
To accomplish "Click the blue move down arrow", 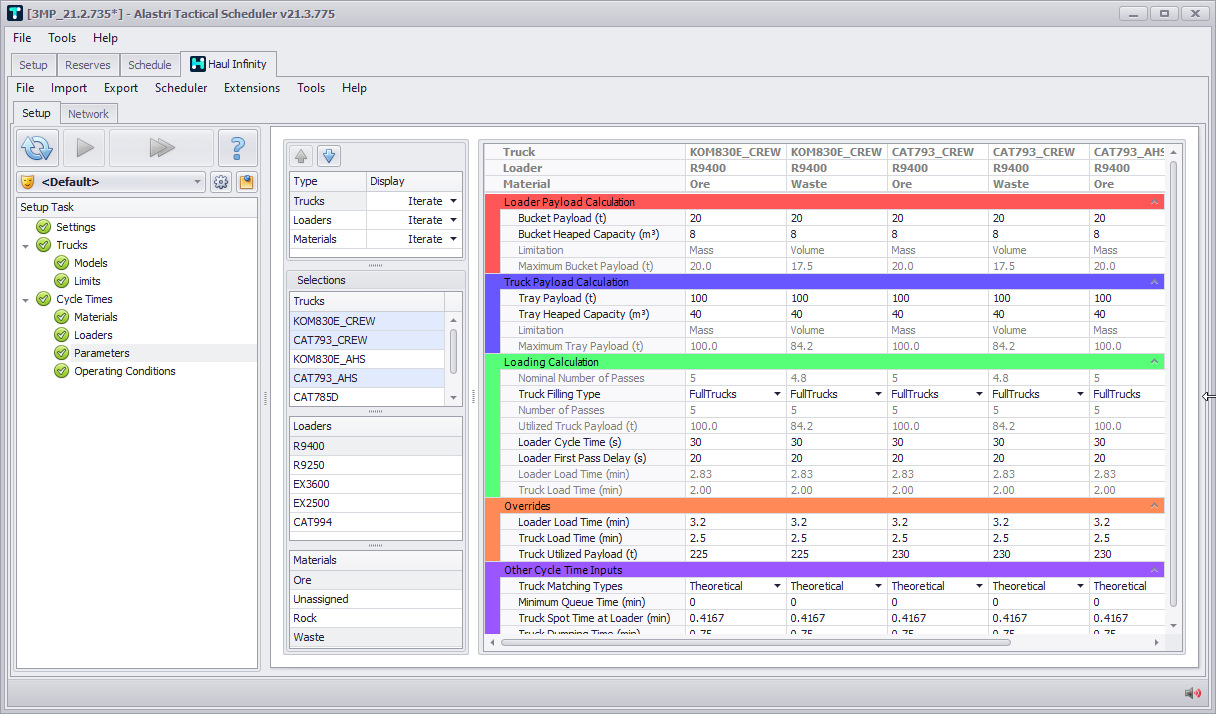I will pyautogui.click(x=329, y=156).
